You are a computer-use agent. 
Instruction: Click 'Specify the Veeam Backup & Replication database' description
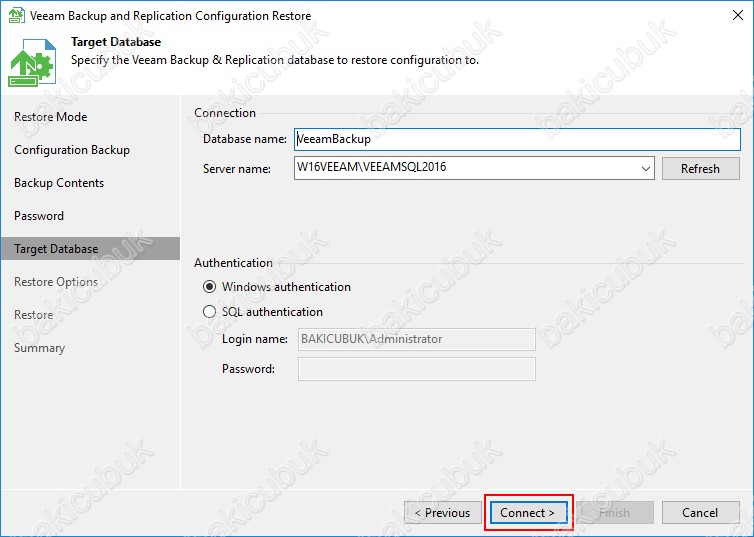[275, 61]
